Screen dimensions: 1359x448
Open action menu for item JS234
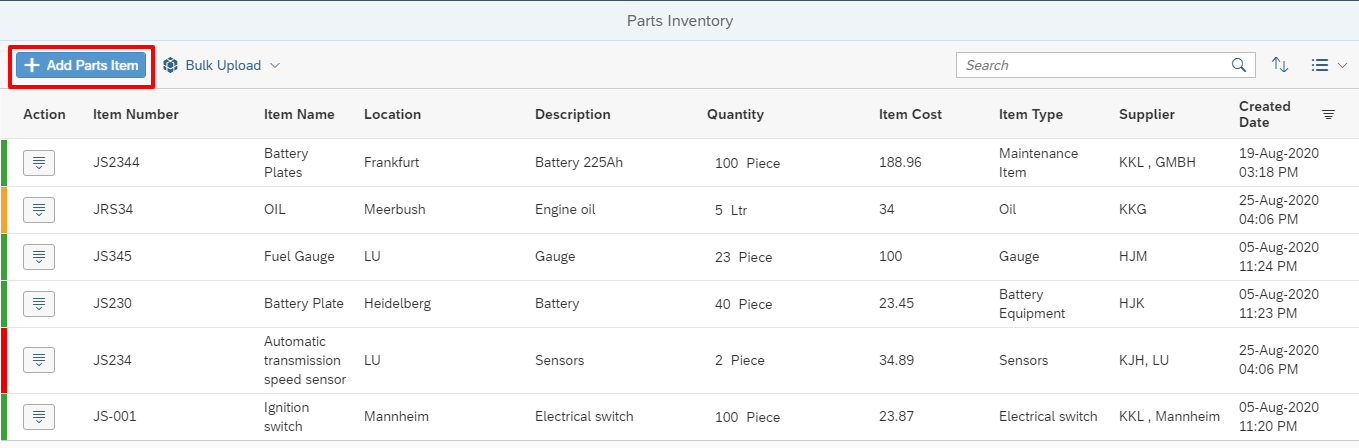(x=39, y=360)
